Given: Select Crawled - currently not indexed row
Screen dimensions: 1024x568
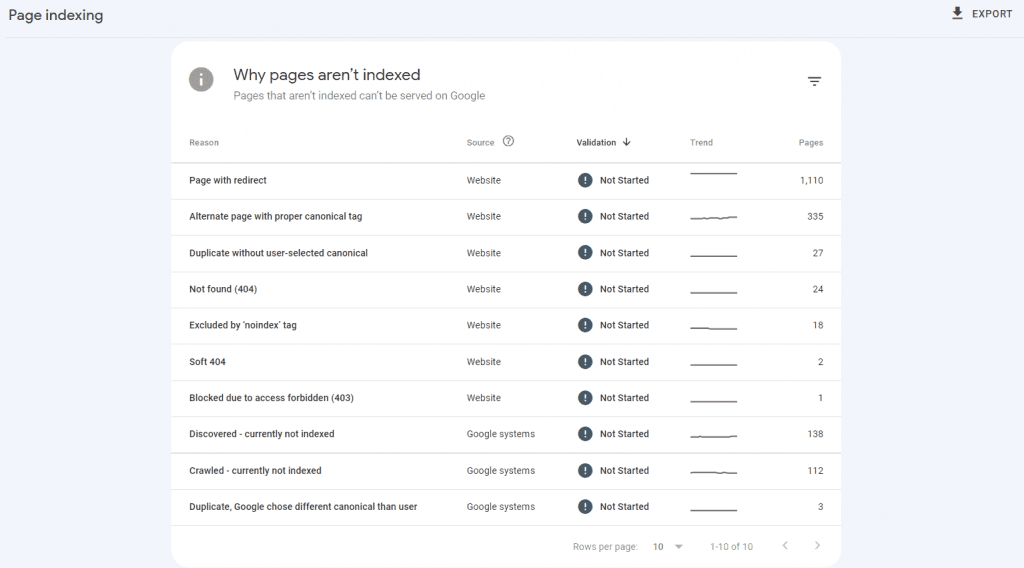Looking at the screenshot, I should point(255,471).
